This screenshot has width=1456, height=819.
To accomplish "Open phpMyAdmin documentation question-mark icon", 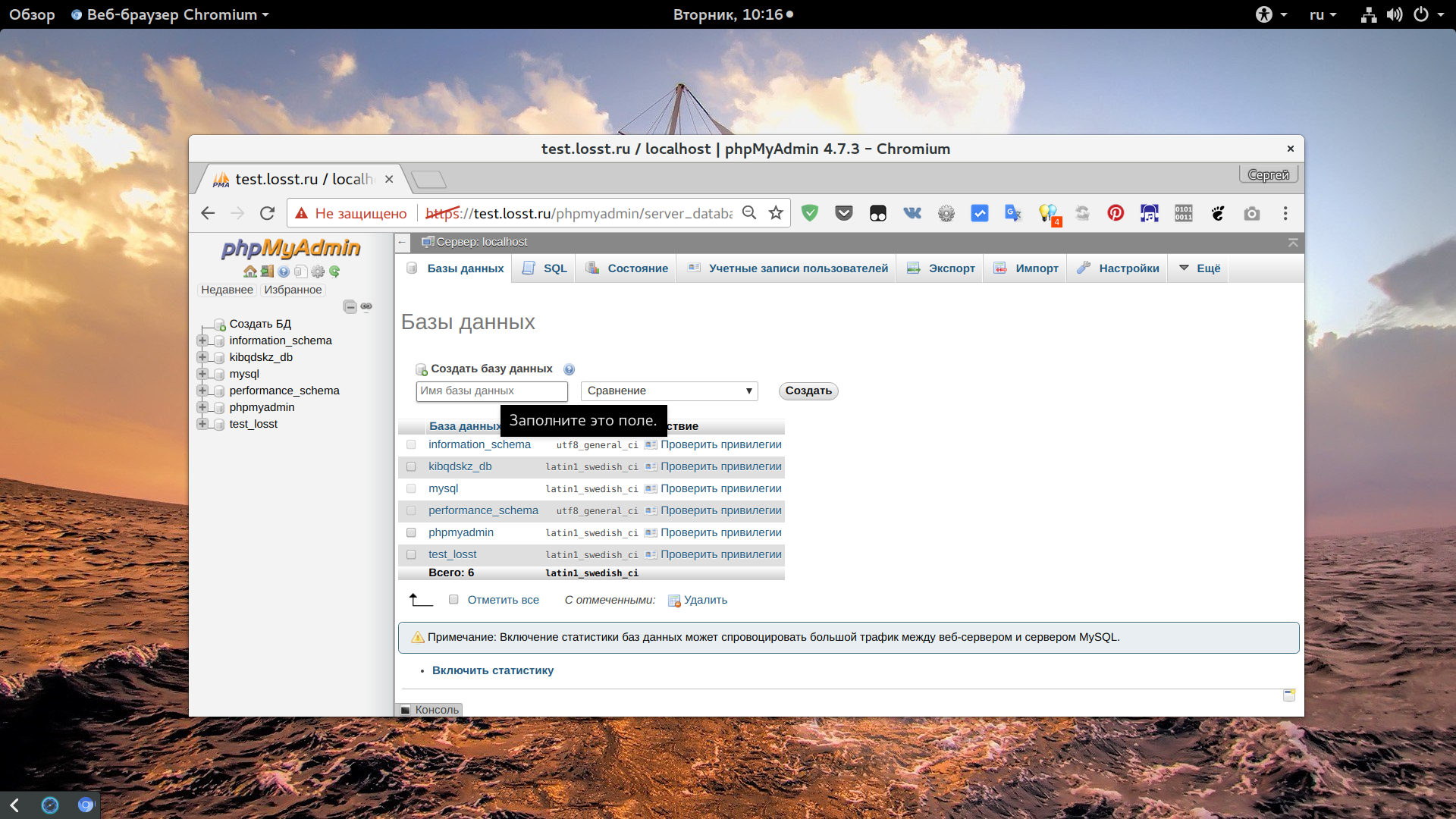I will point(284,271).
